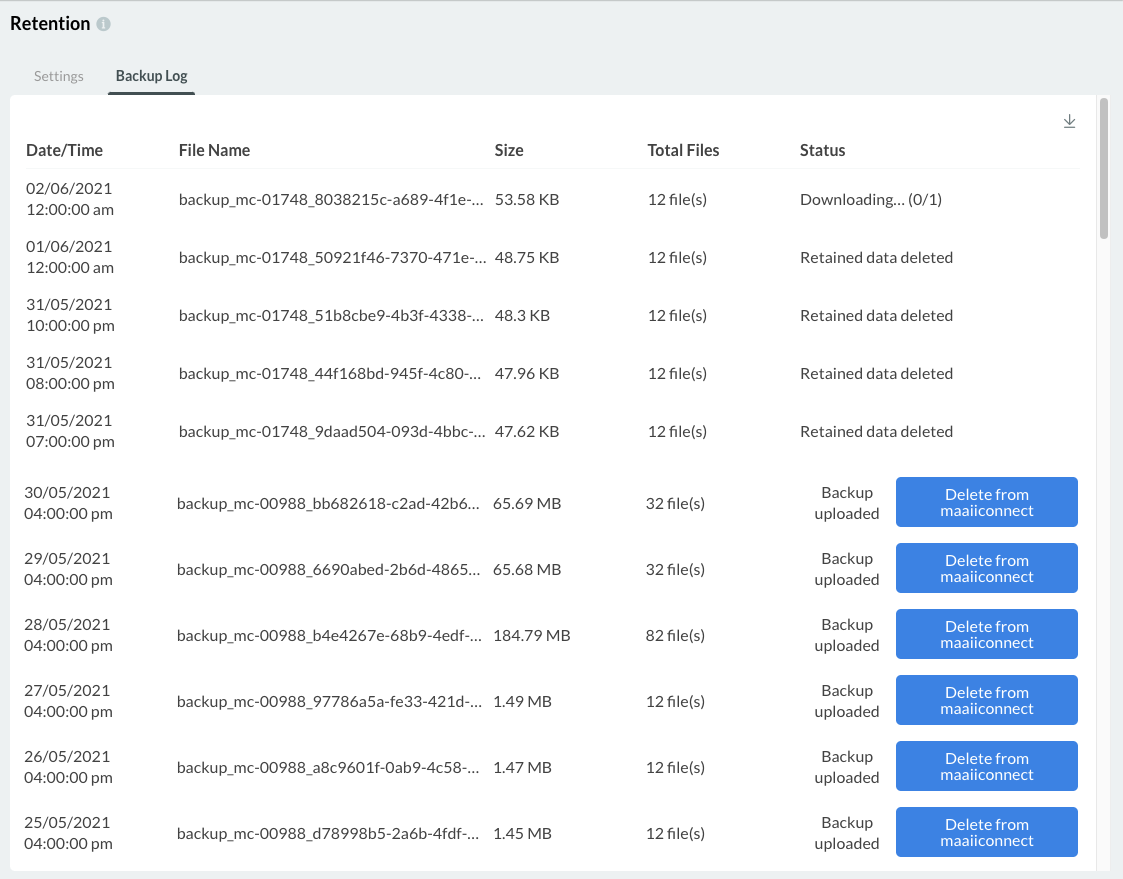Viewport: 1123px width, 879px height.
Task: Click Retained data deleted status for 01/06/2021
Action: 877,258
